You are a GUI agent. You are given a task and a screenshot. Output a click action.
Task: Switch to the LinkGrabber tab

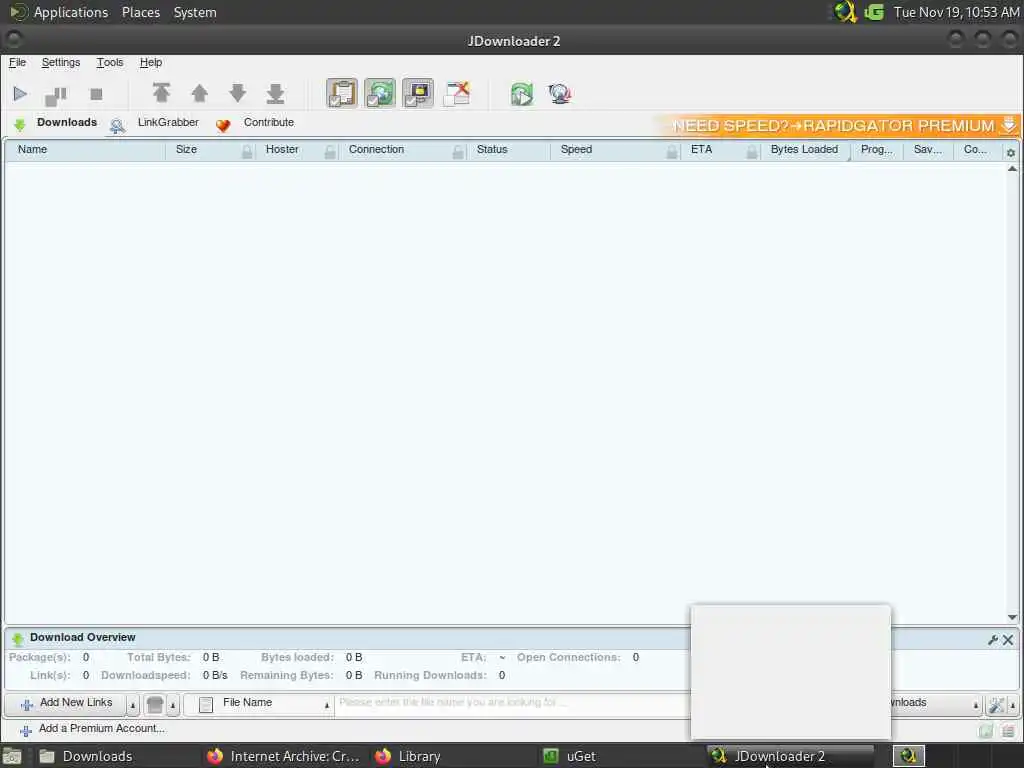tap(155, 123)
